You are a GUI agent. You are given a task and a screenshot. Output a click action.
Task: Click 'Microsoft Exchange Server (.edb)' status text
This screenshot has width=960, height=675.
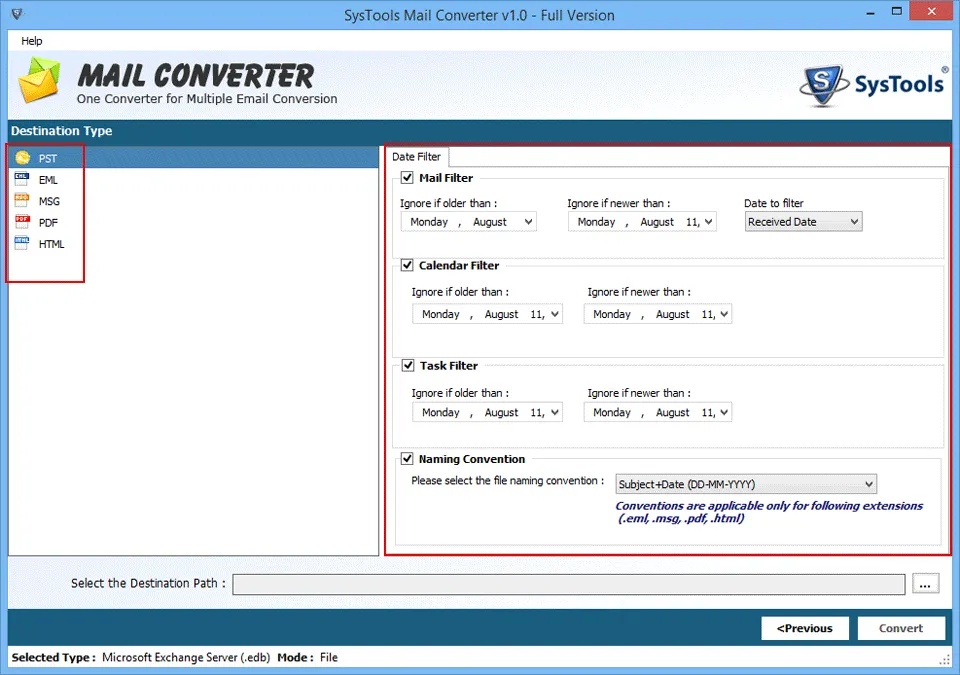click(186, 657)
